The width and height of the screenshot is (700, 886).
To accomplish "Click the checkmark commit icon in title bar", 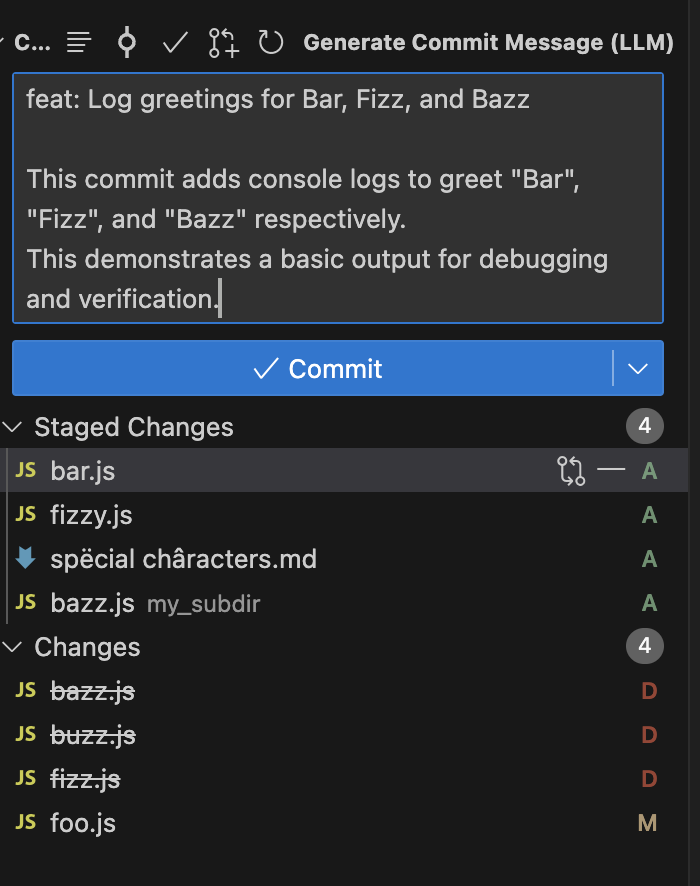I will 174,42.
